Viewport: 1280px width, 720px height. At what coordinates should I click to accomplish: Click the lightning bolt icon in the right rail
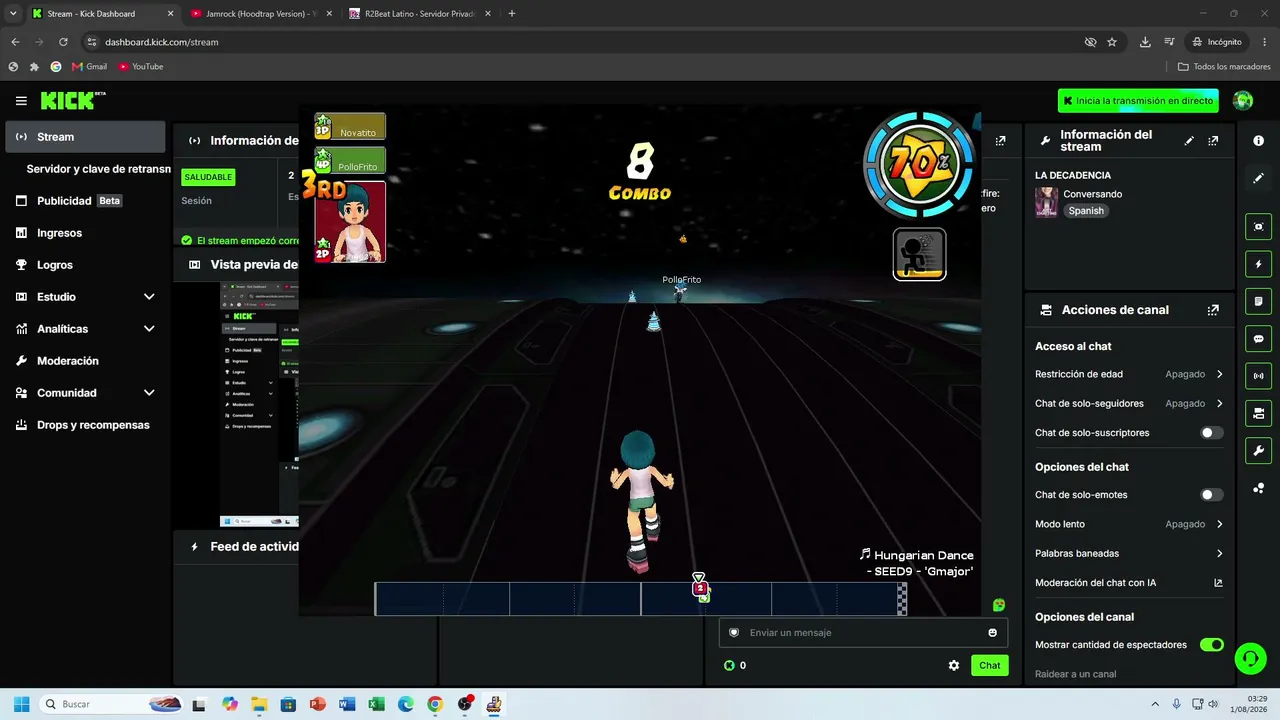click(1258, 264)
